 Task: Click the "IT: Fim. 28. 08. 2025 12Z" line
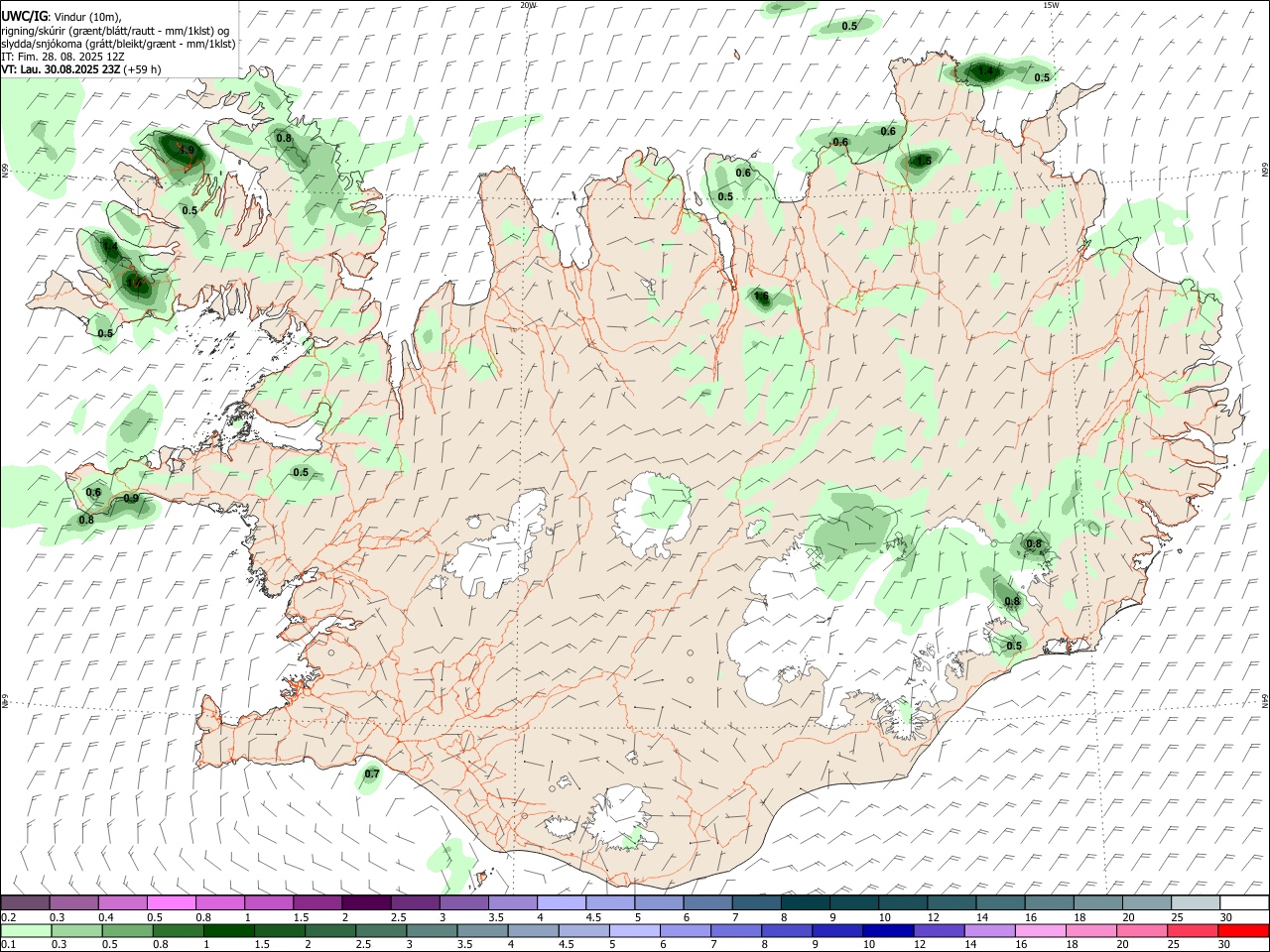tap(63, 57)
